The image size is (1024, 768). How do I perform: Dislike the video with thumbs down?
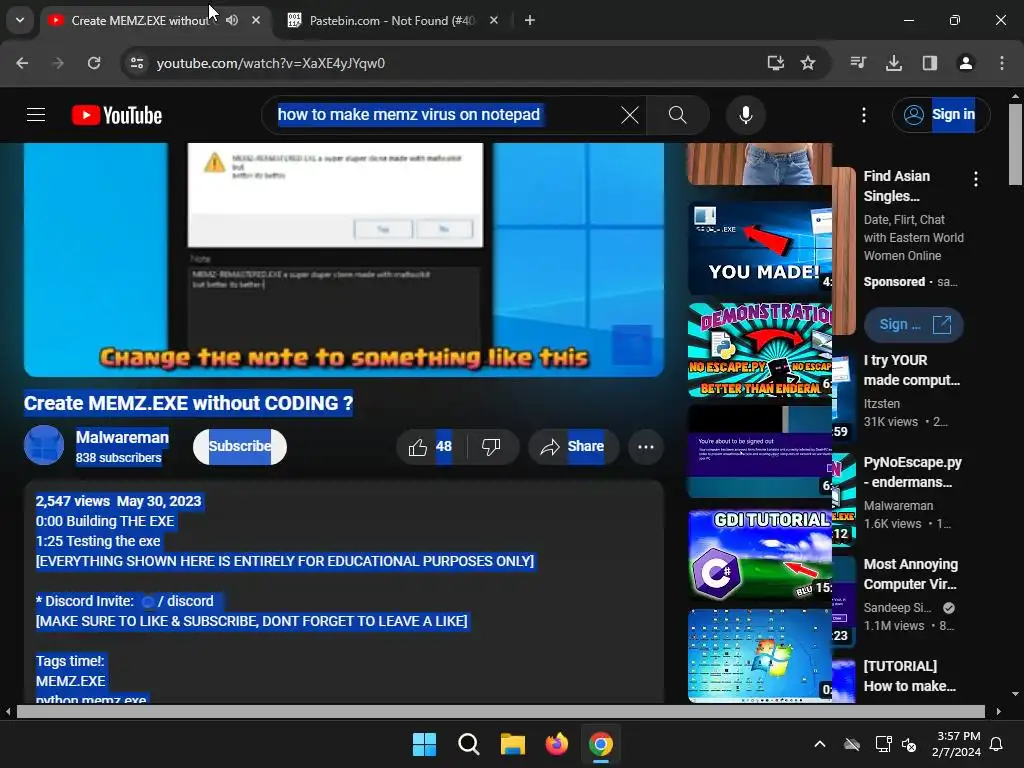tap(491, 447)
